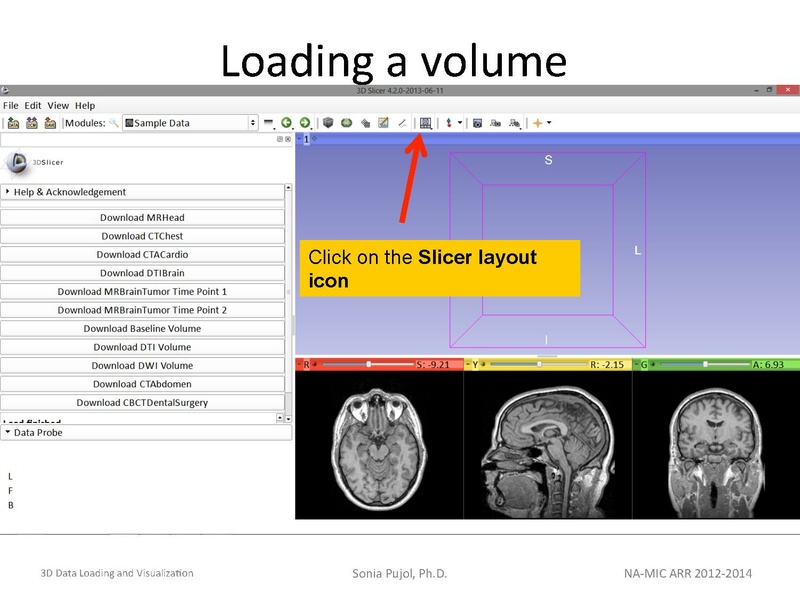Click the red slice offset slider
This screenshot has width=800, height=600.
pos(368,364)
